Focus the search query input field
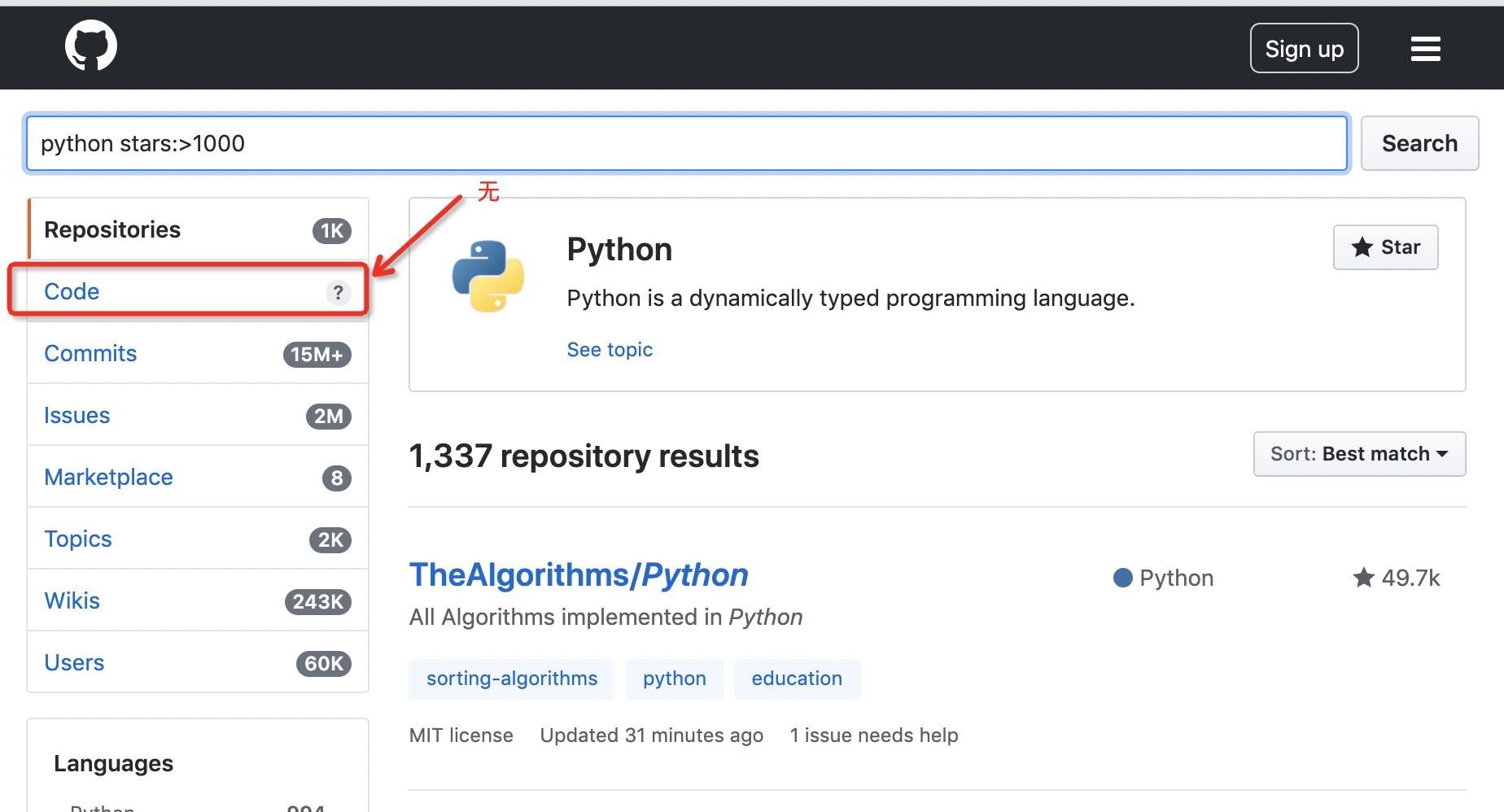 pyautogui.click(x=686, y=143)
